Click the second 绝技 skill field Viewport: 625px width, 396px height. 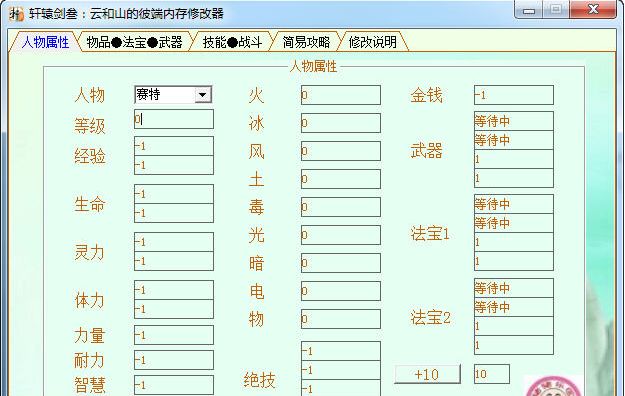[341, 370]
